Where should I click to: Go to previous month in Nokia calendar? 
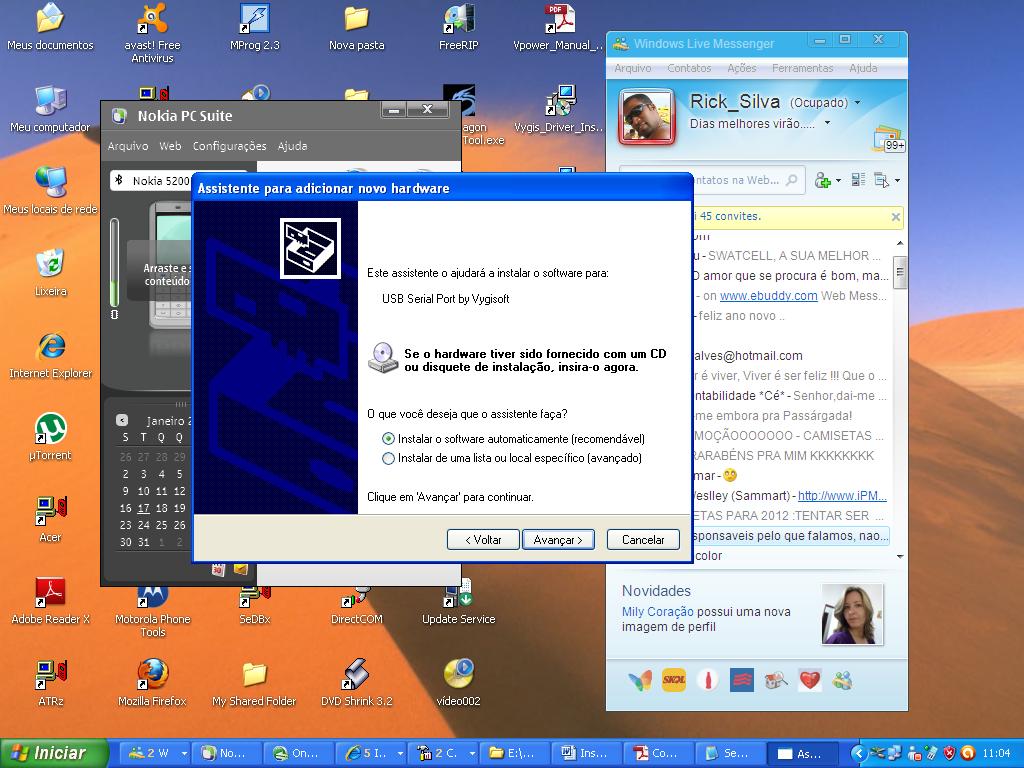(x=122, y=420)
